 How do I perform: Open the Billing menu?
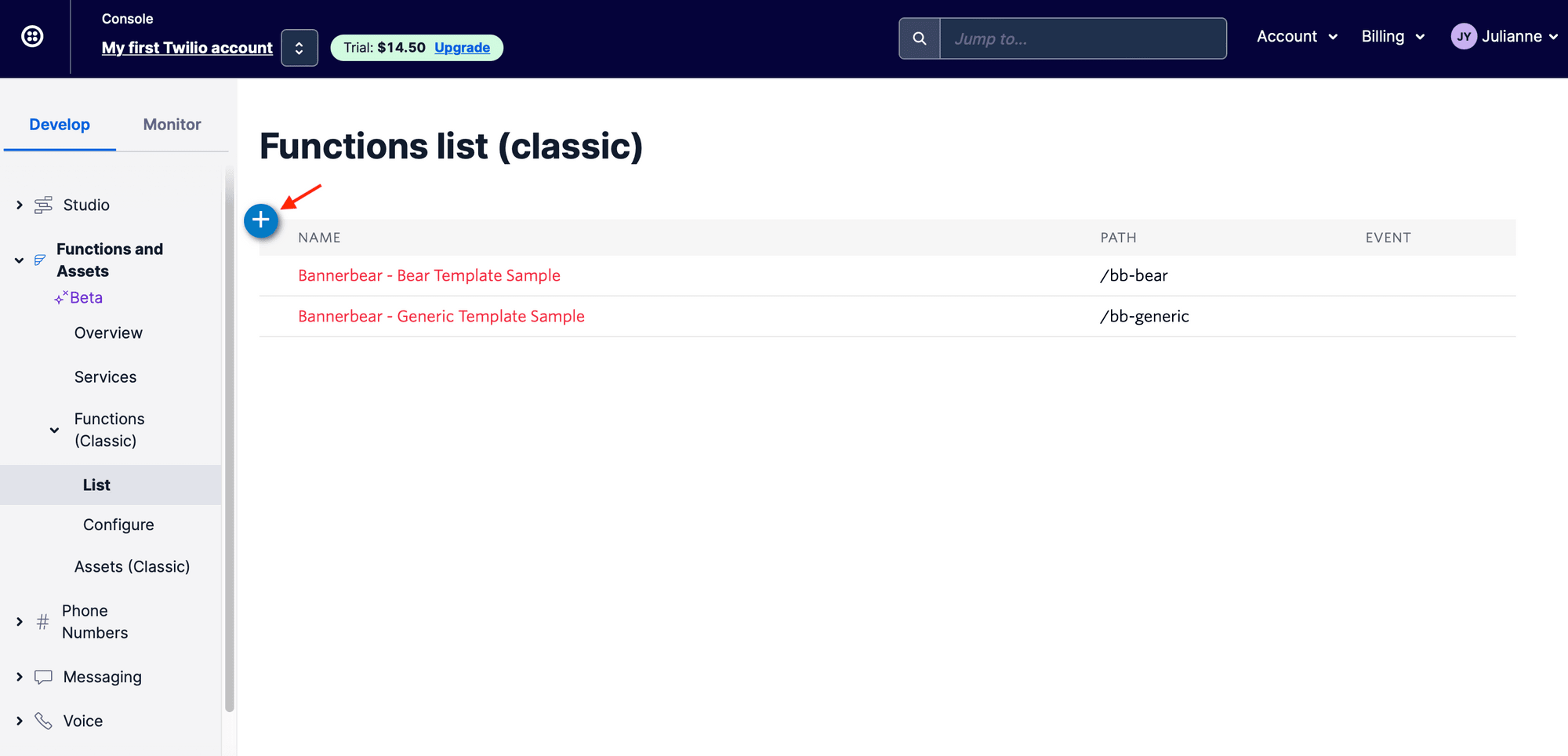coord(1392,36)
